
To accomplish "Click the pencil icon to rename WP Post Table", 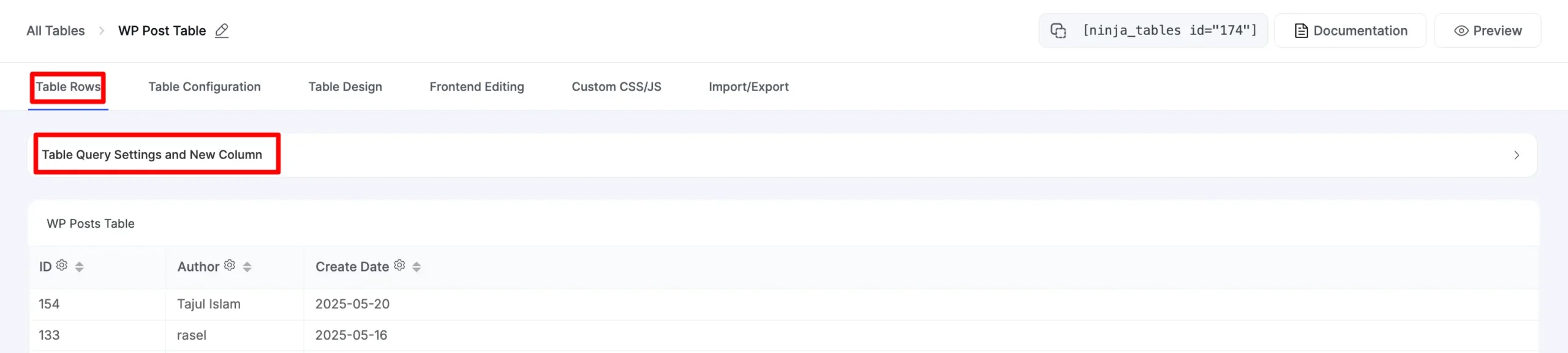I will tap(222, 31).
